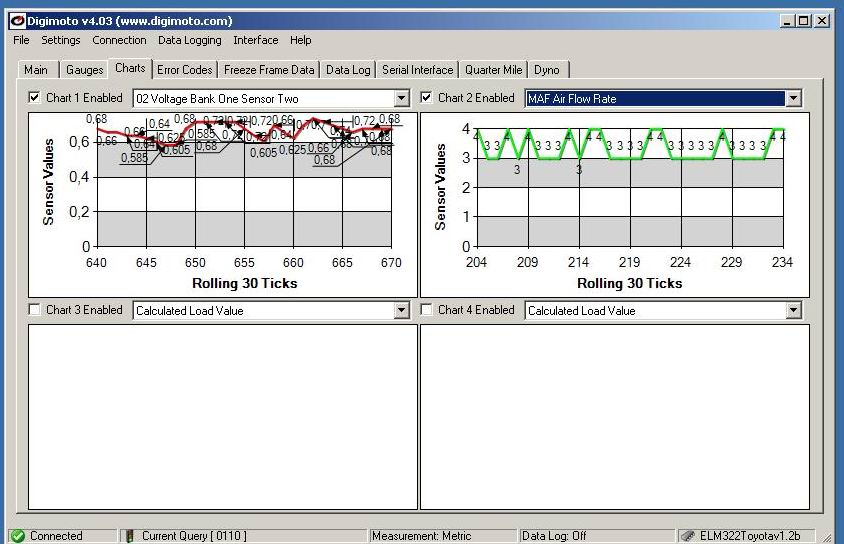Click the ELM322 interface device icon
The height and width of the screenshot is (544, 844).
coord(689,536)
